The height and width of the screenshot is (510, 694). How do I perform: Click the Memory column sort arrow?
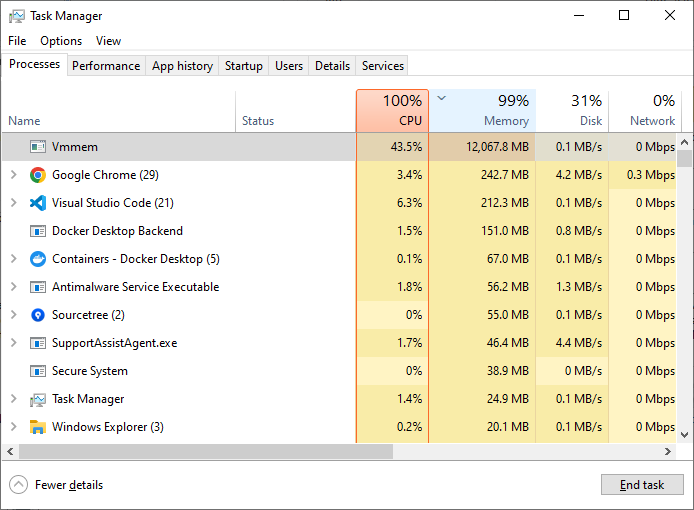441,98
